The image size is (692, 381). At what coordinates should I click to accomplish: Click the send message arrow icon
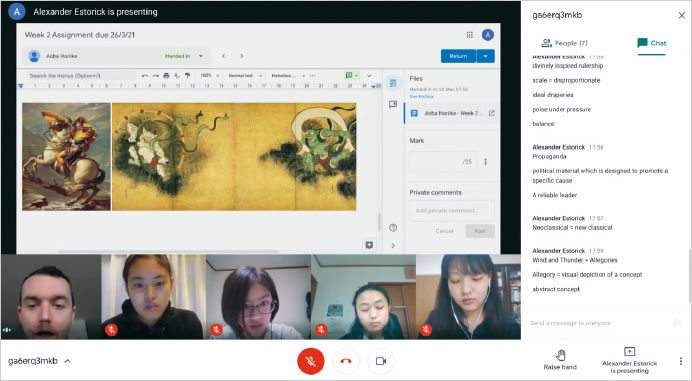pyautogui.click(x=677, y=323)
